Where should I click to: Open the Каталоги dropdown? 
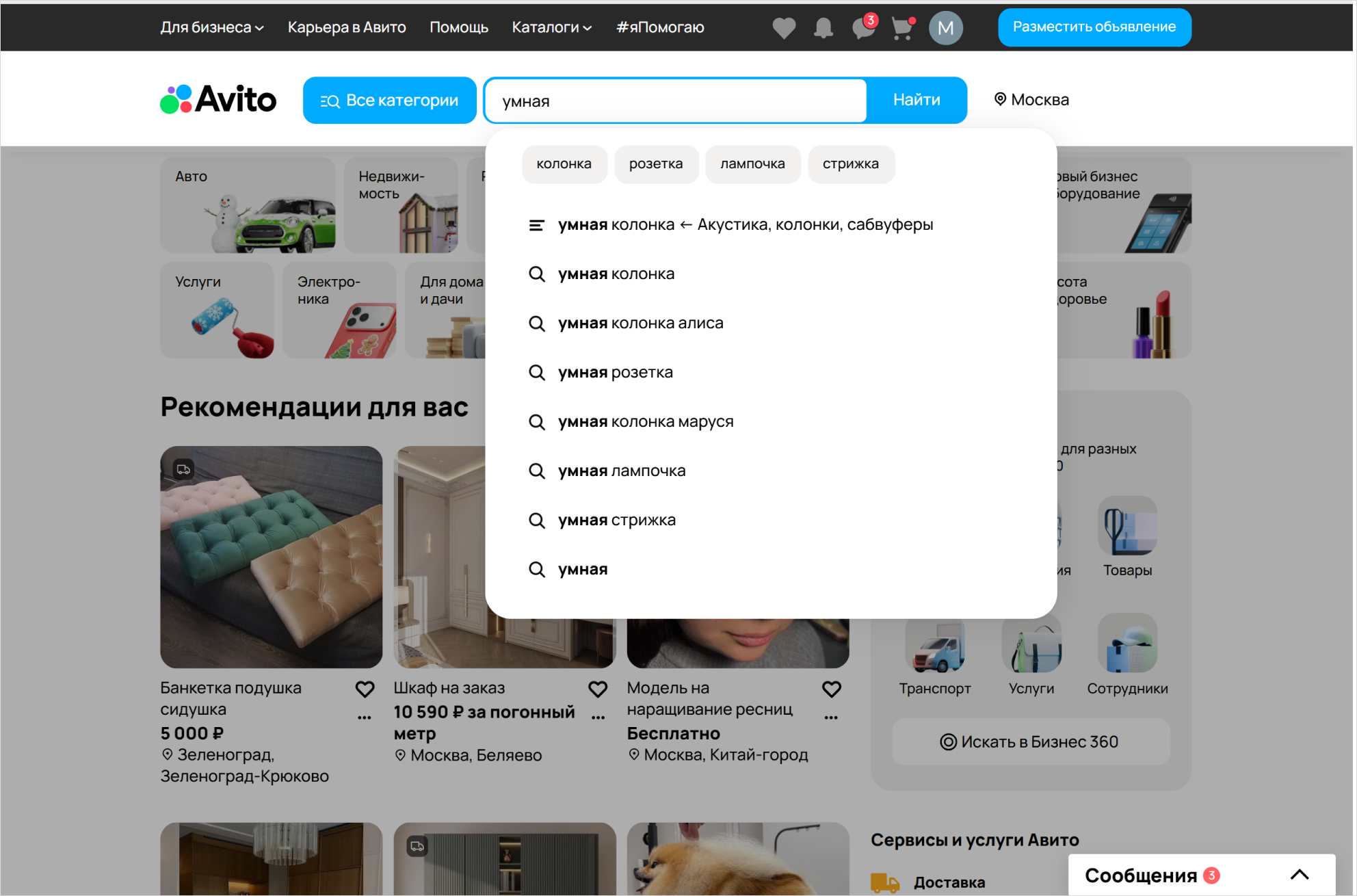[551, 27]
